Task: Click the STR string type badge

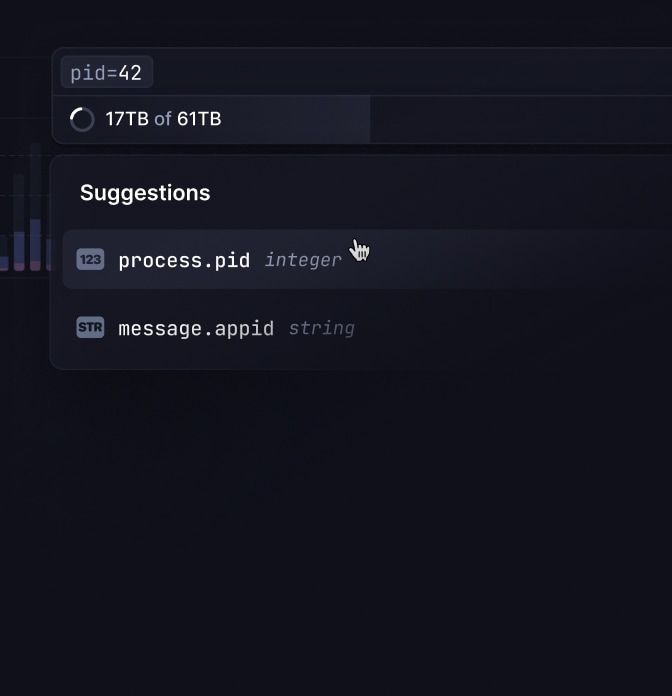Action: [x=90, y=327]
